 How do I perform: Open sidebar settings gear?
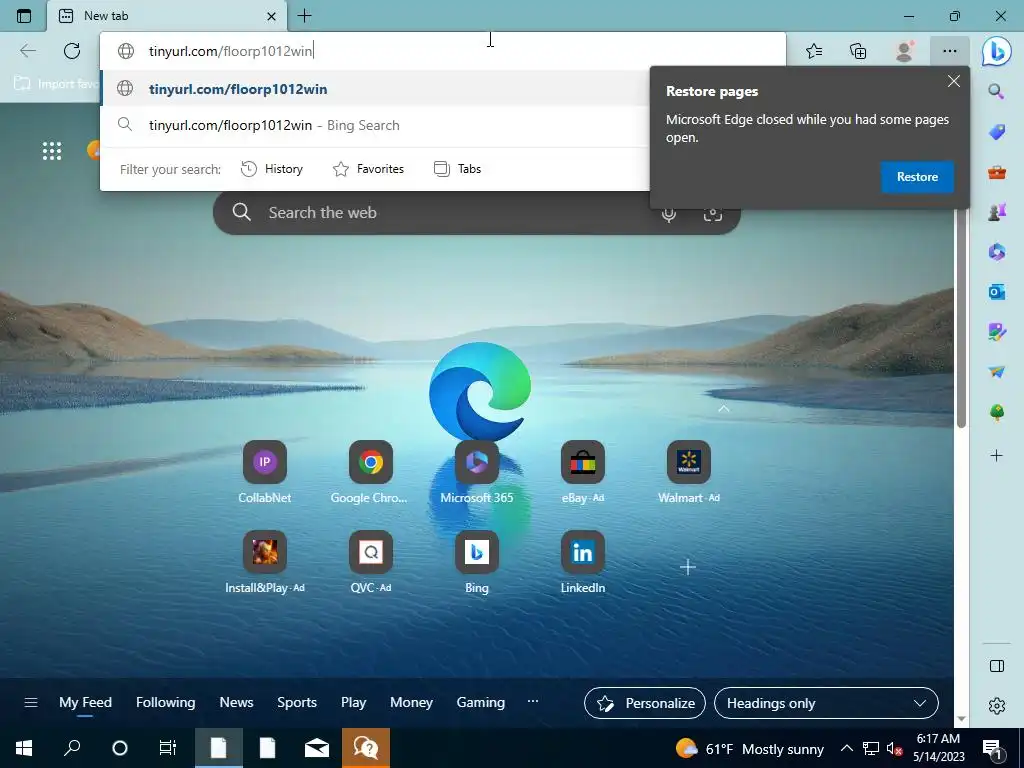[997, 706]
